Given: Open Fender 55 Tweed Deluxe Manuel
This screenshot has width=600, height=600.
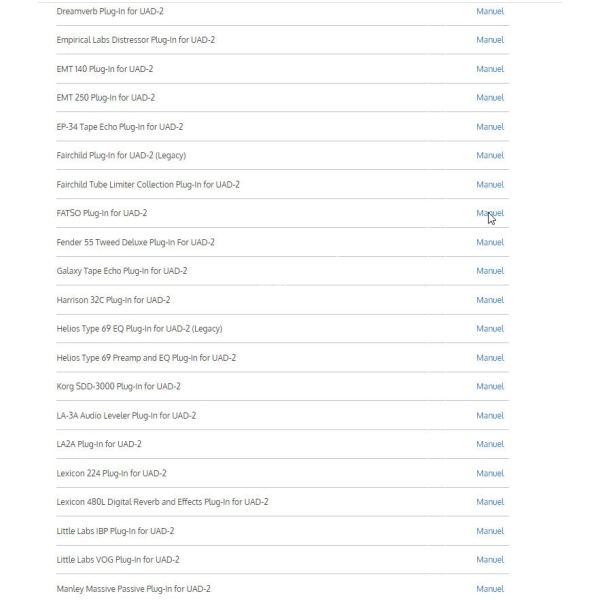Looking at the screenshot, I should [x=490, y=242].
